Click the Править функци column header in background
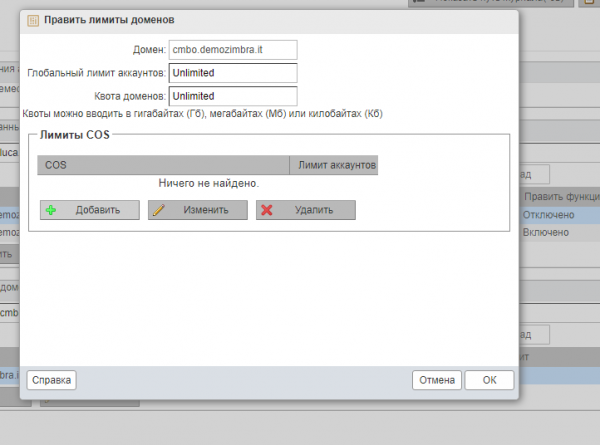Image resolution: width=600 pixels, height=445 pixels. point(560,197)
